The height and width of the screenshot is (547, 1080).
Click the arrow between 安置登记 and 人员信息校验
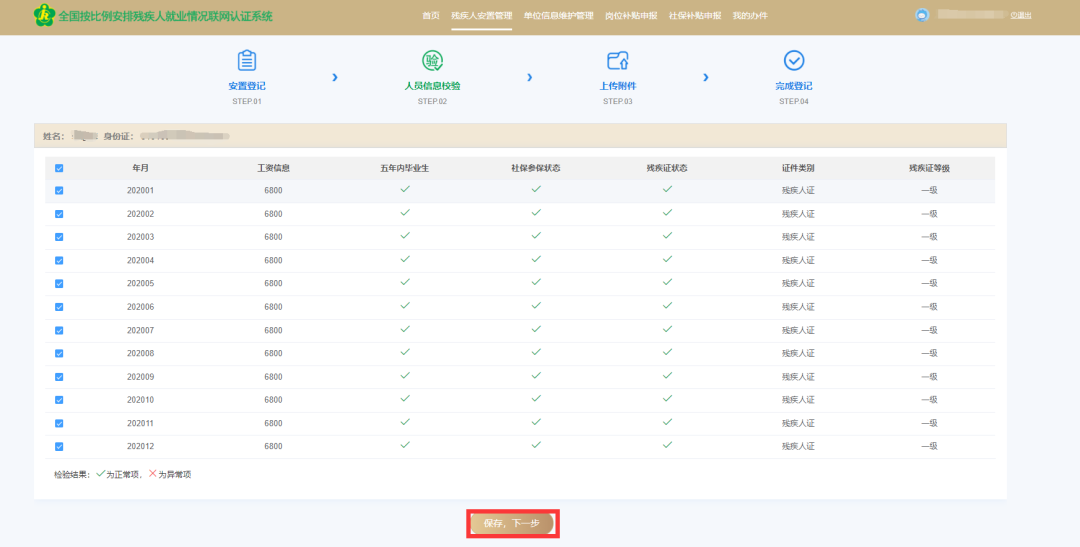tap(335, 77)
